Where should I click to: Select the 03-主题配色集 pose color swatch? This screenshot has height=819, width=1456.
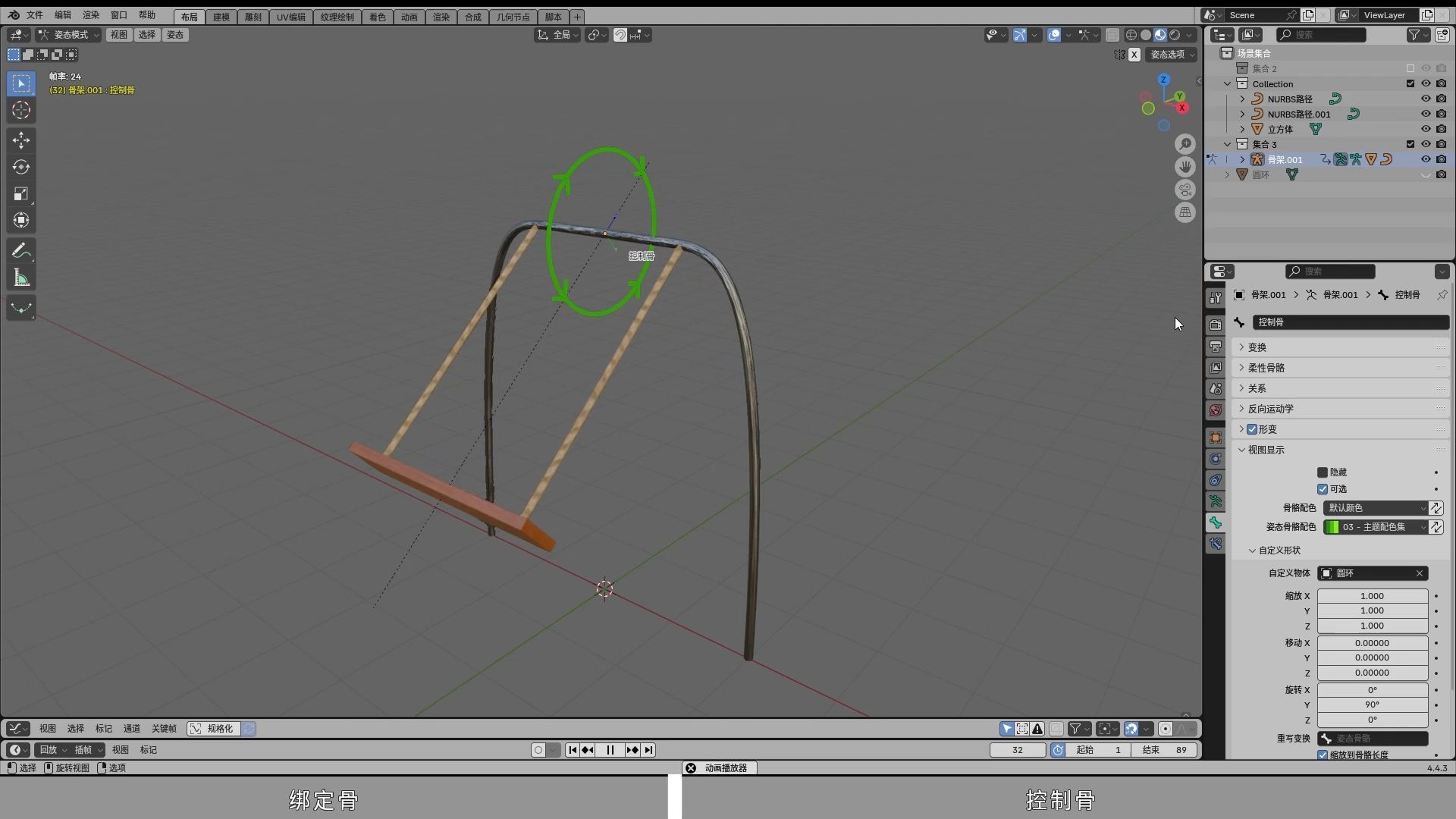(x=1373, y=527)
